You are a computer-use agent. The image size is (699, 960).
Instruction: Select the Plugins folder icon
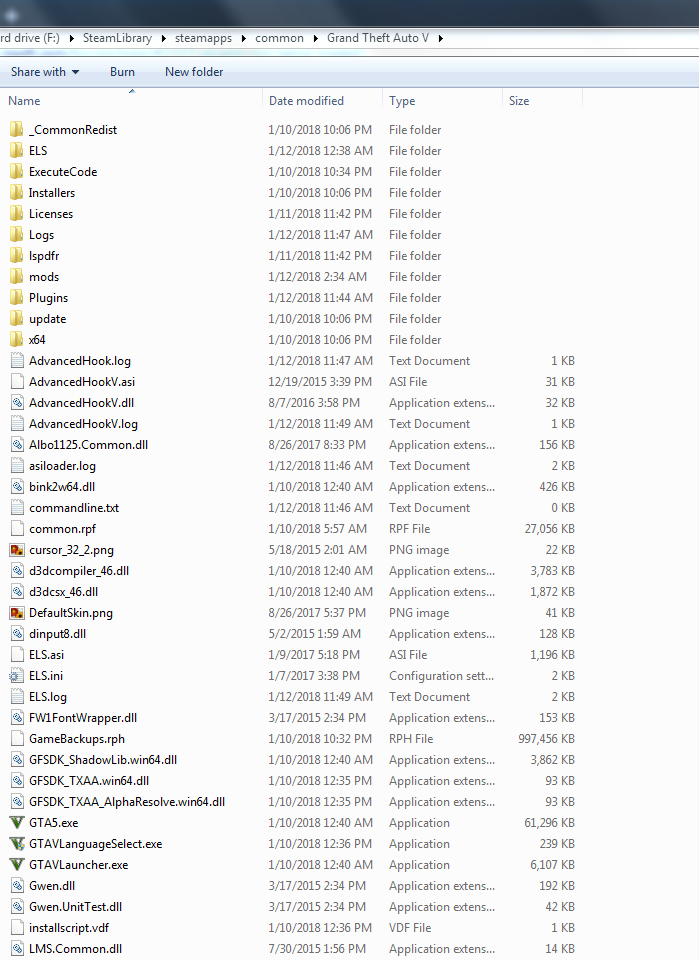(17, 298)
